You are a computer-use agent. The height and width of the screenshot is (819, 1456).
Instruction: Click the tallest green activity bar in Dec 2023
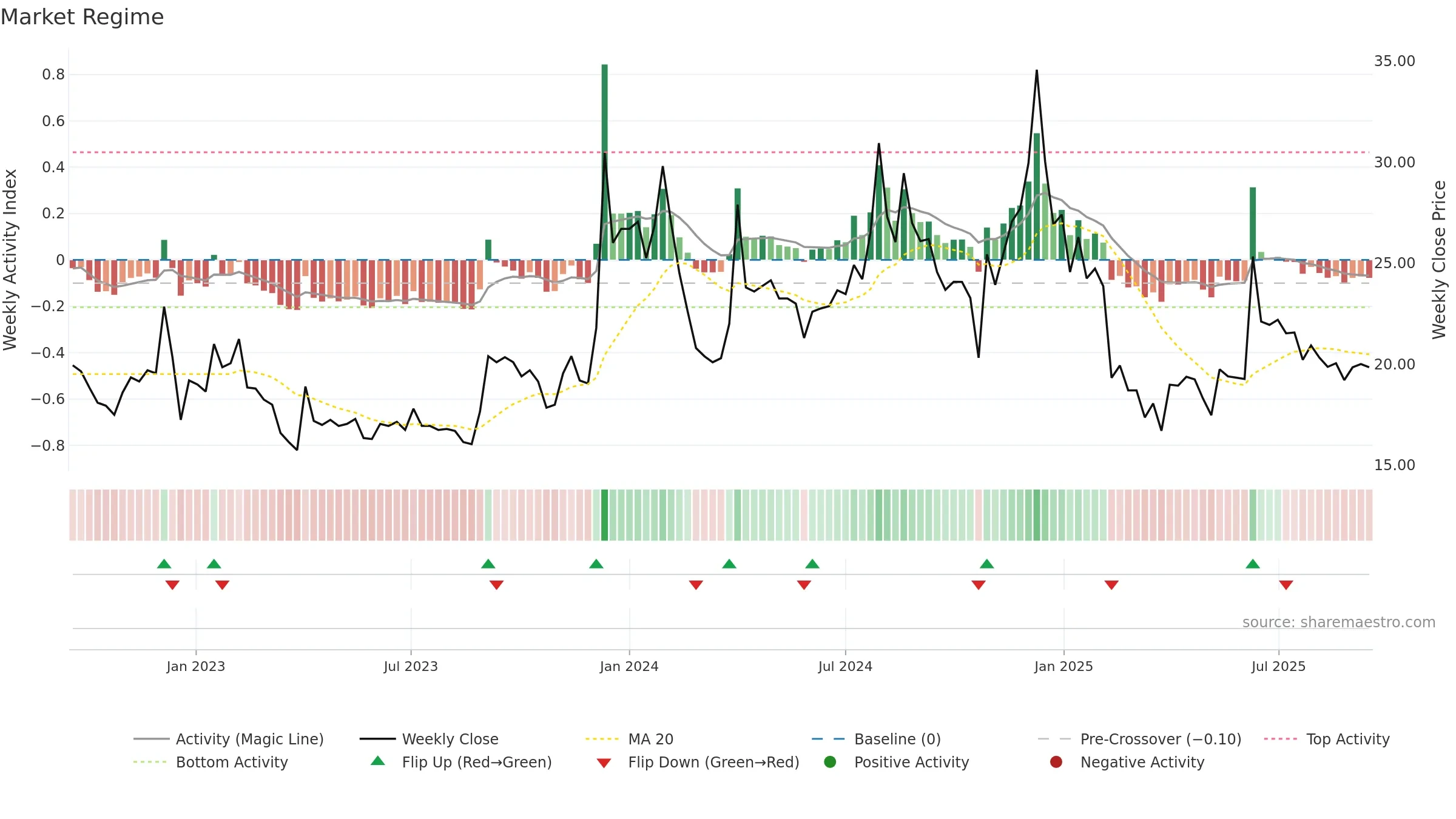click(605, 162)
